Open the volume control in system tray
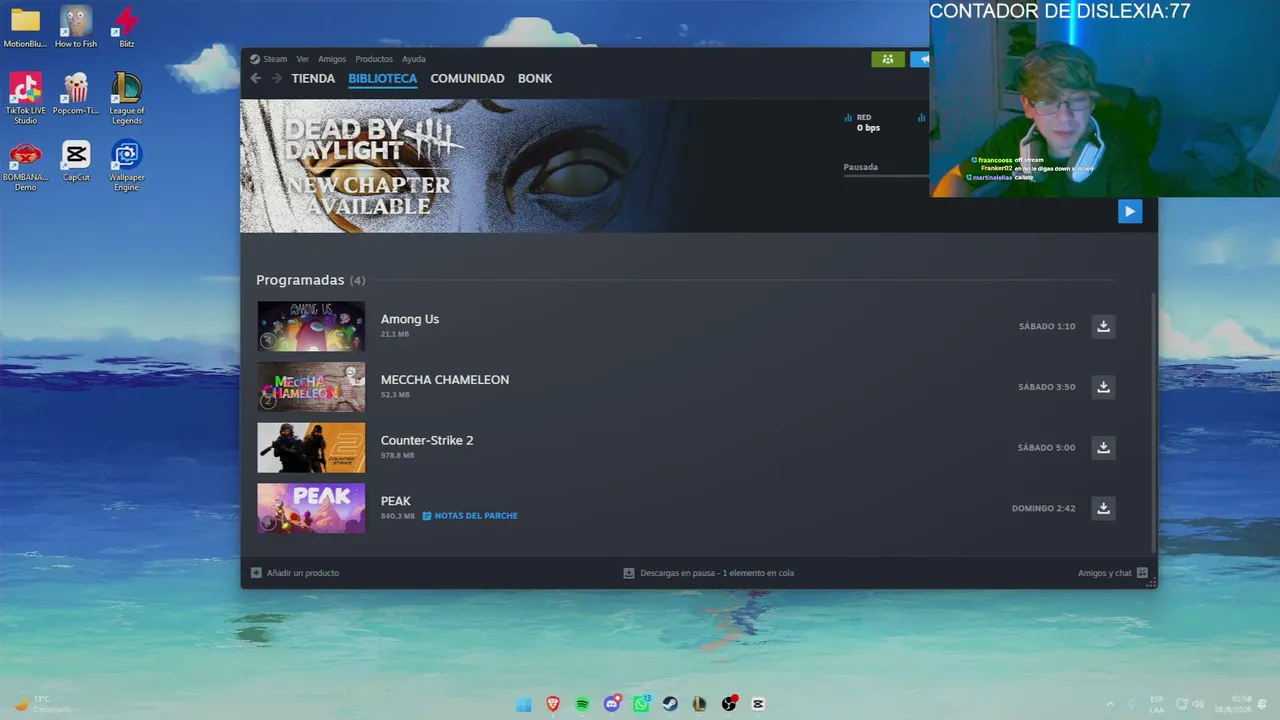 point(1198,704)
